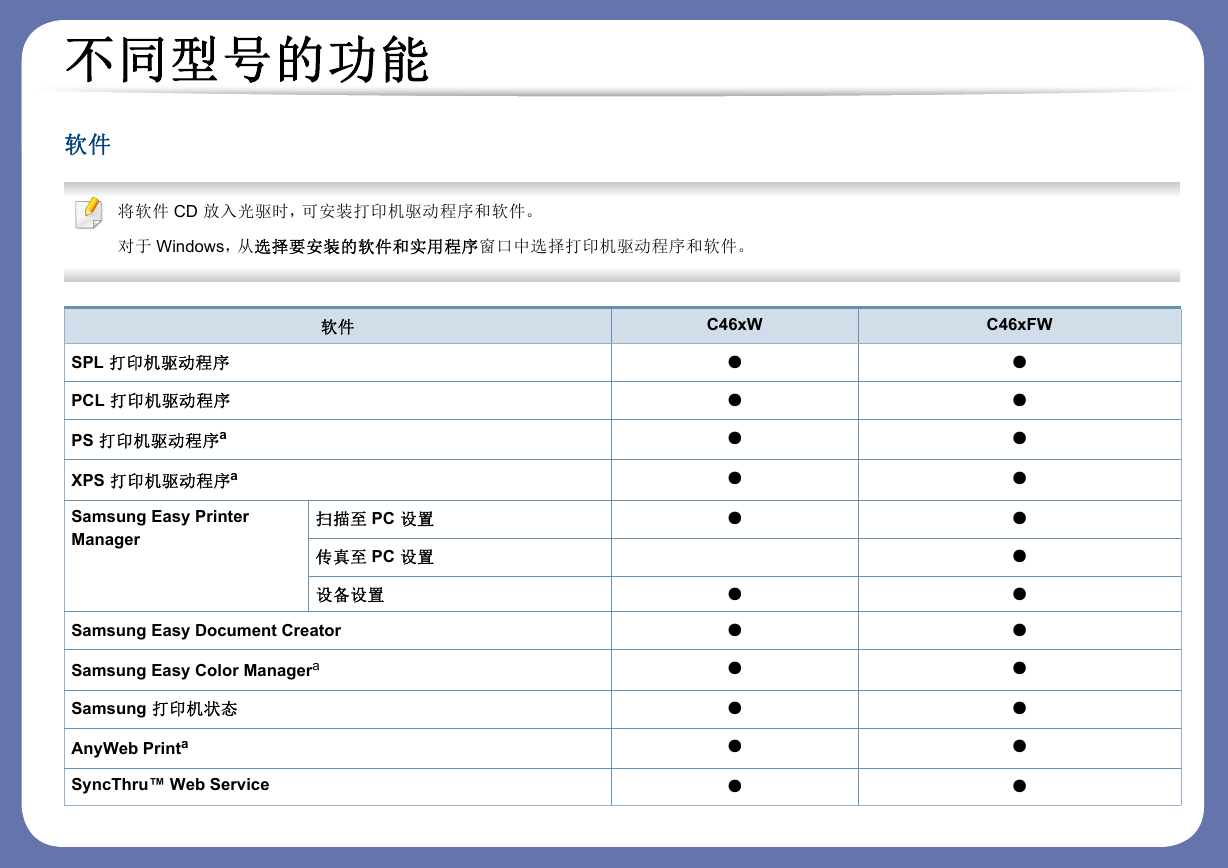Click C46xFW dot for SyncThru Web Service
This screenshot has height=868, width=1228.
click(x=1019, y=786)
